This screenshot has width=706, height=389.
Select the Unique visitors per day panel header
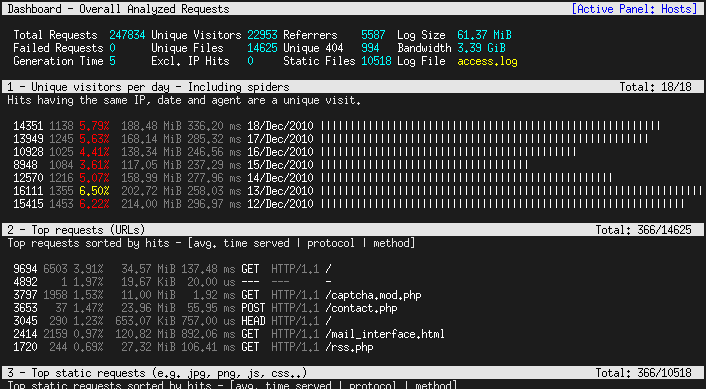pyautogui.click(x=353, y=86)
